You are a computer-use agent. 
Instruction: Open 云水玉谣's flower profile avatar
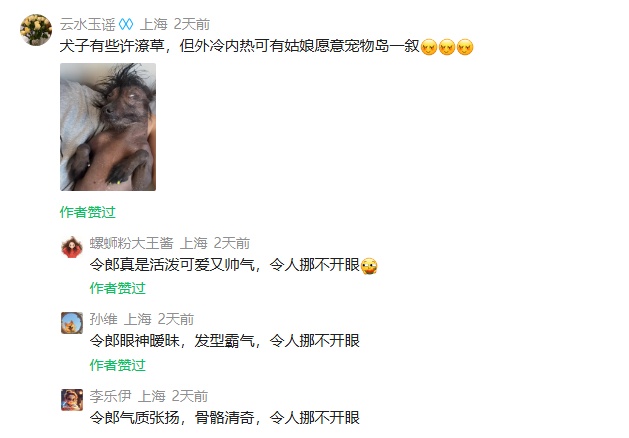[x=36, y=30]
